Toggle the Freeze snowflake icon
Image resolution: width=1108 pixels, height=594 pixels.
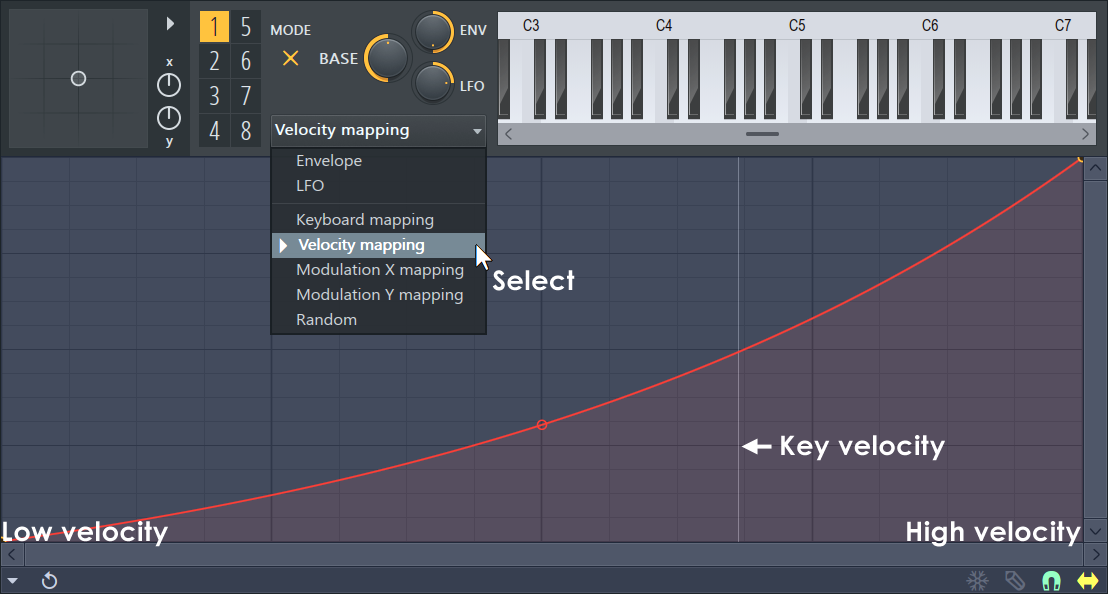point(978,581)
